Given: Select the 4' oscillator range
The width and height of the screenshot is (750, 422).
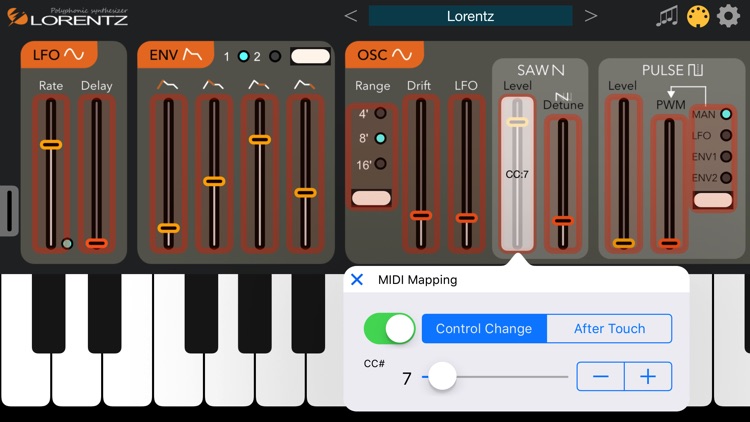Looking at the screenshot, I should [380, 113].
